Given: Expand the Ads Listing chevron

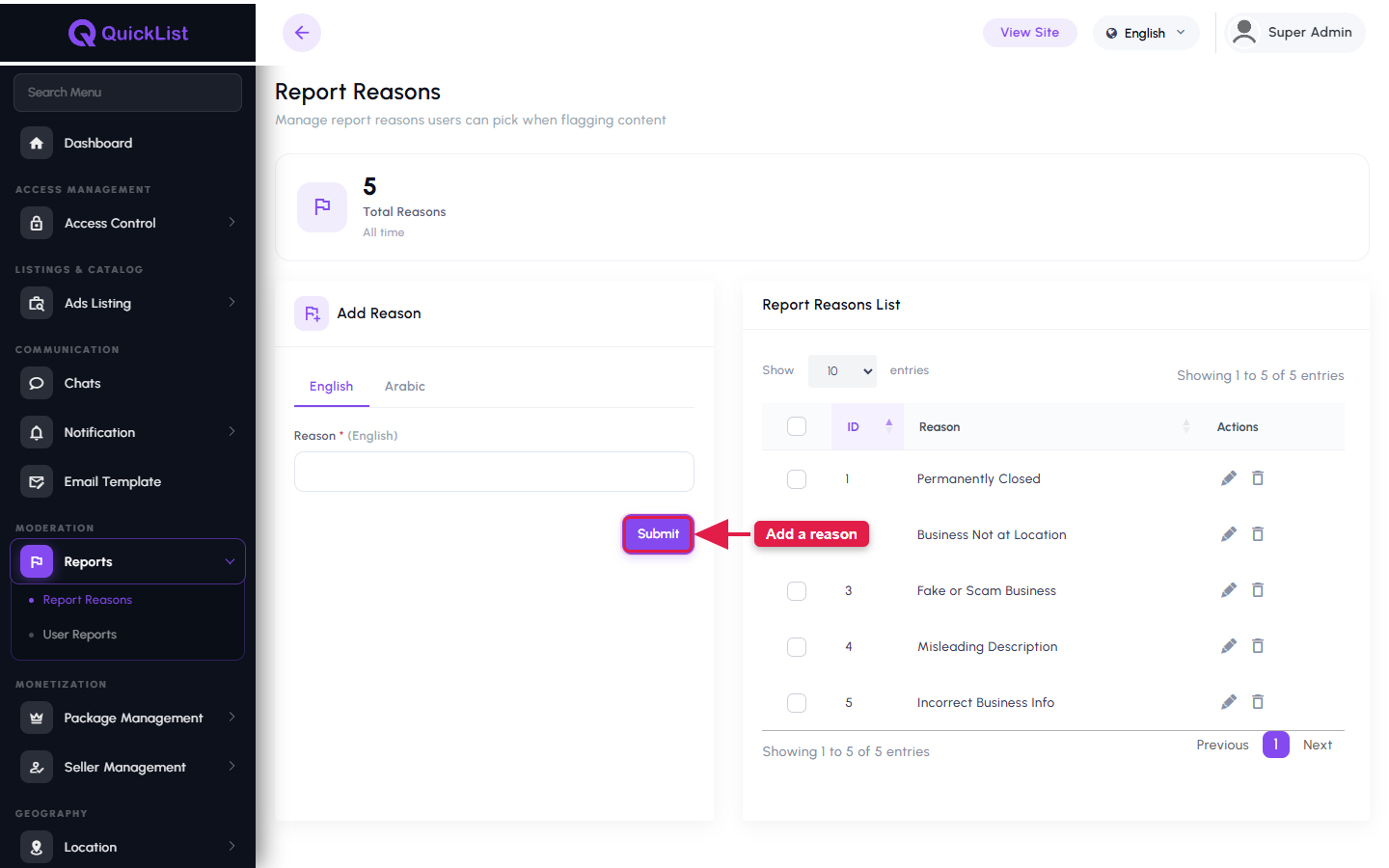Looking at the screenshot, I should point(231,303).
